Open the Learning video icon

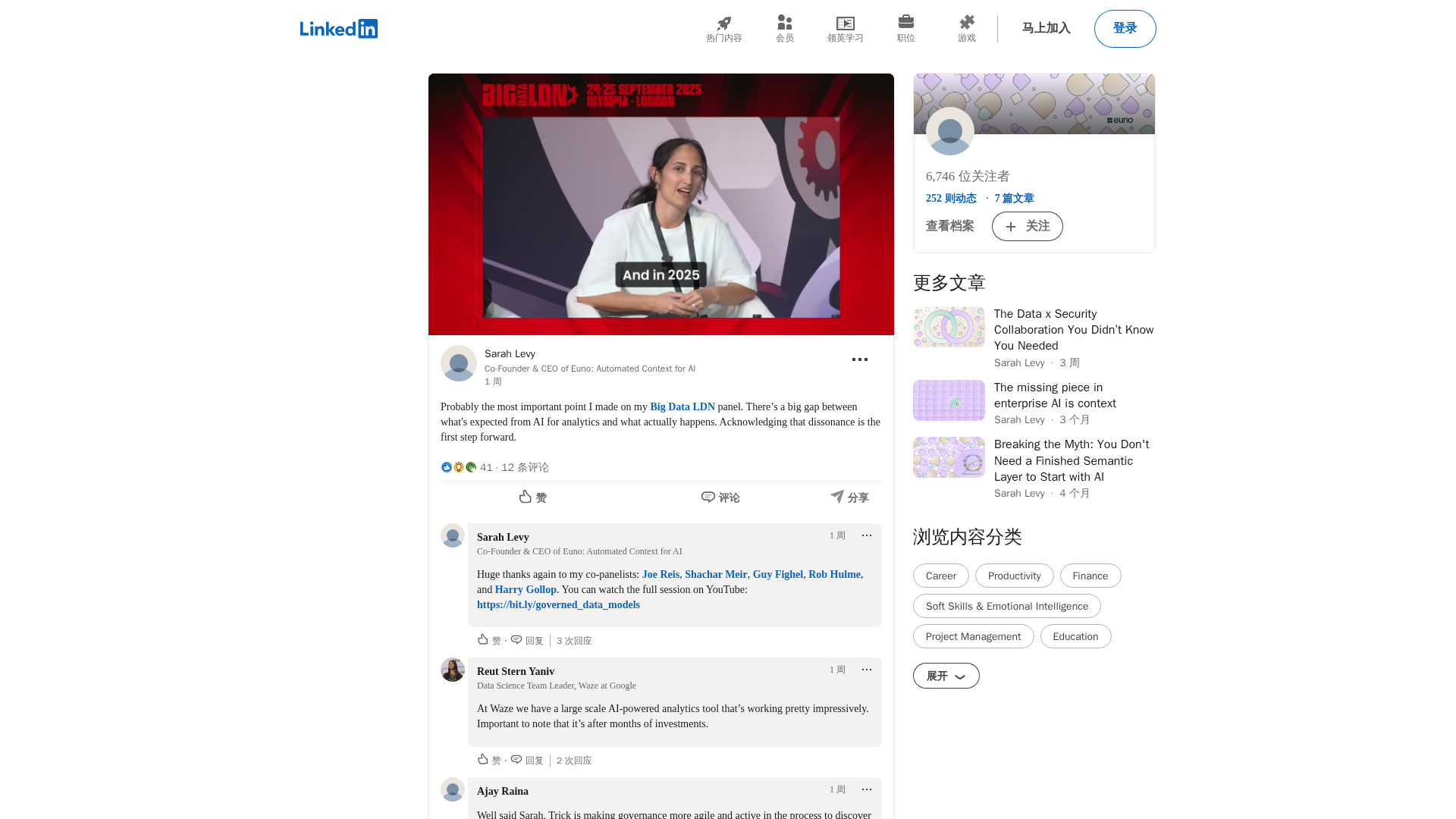tap(845, 24)
